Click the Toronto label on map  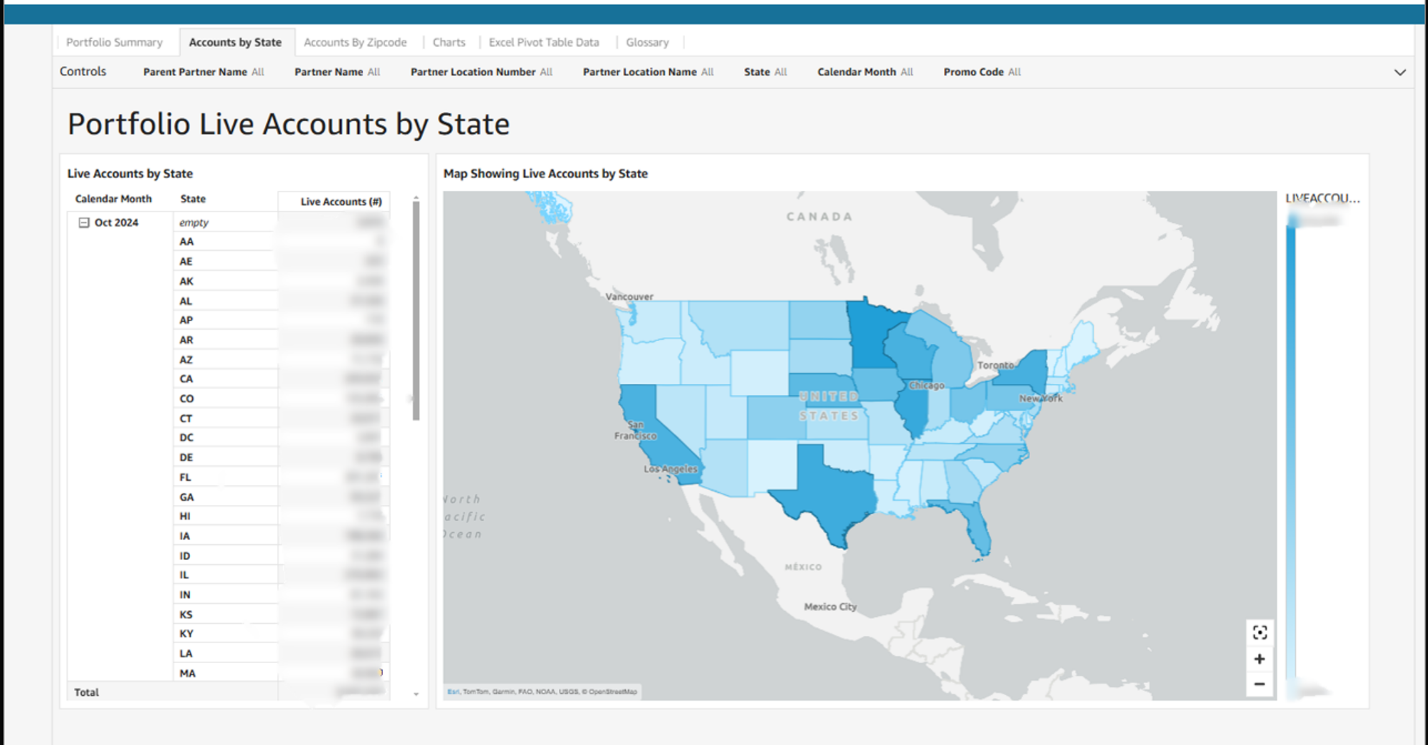click(996, 366)
